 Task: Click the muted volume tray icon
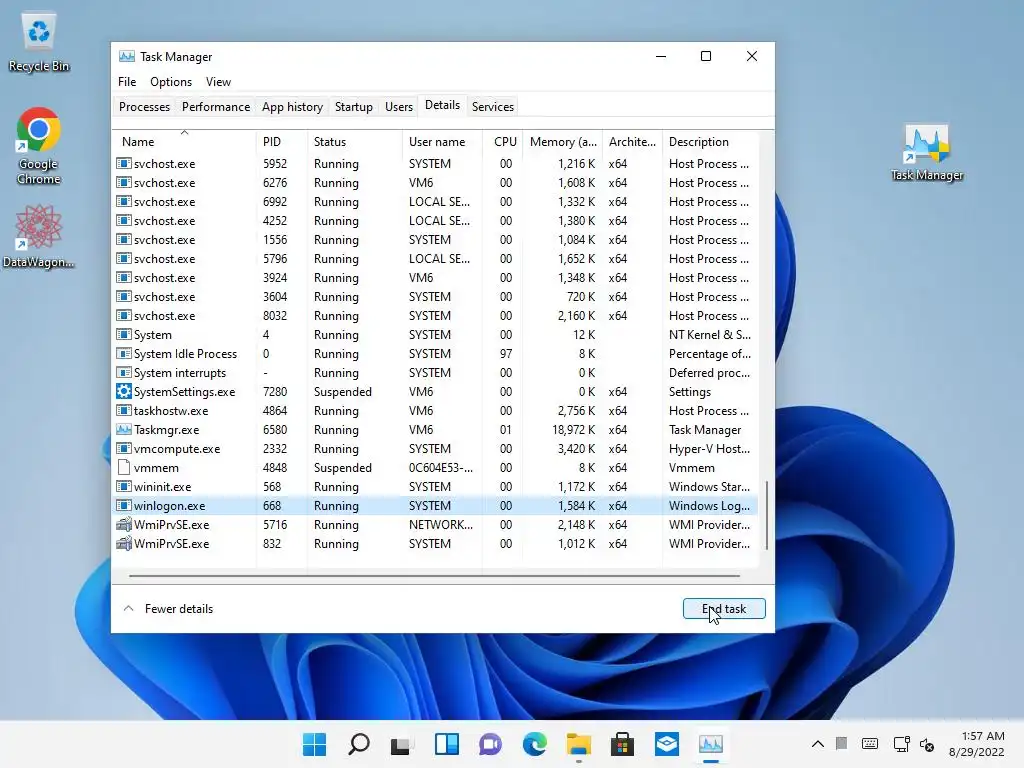coord(927,744)
